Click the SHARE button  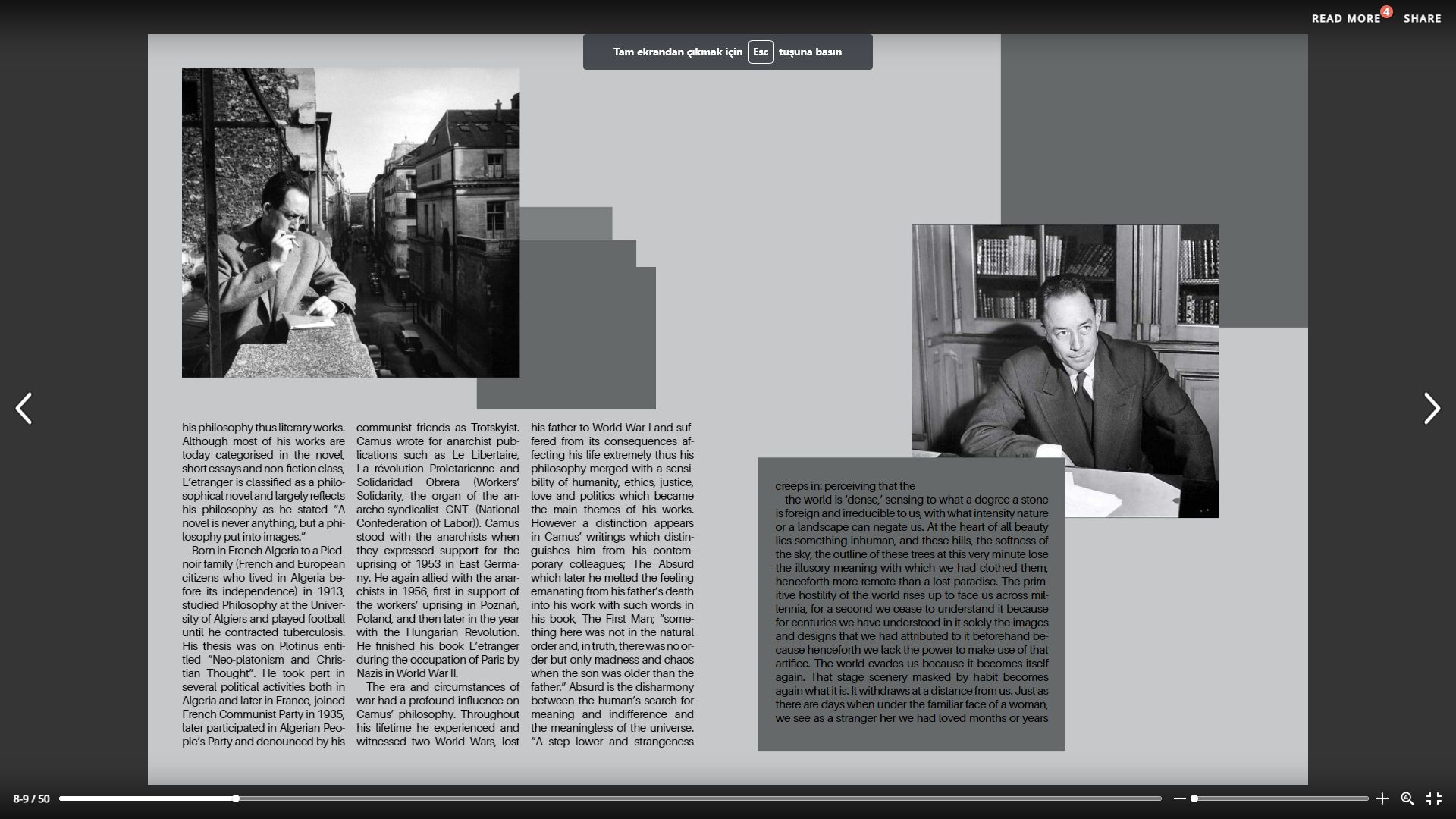pos(1422,19)
